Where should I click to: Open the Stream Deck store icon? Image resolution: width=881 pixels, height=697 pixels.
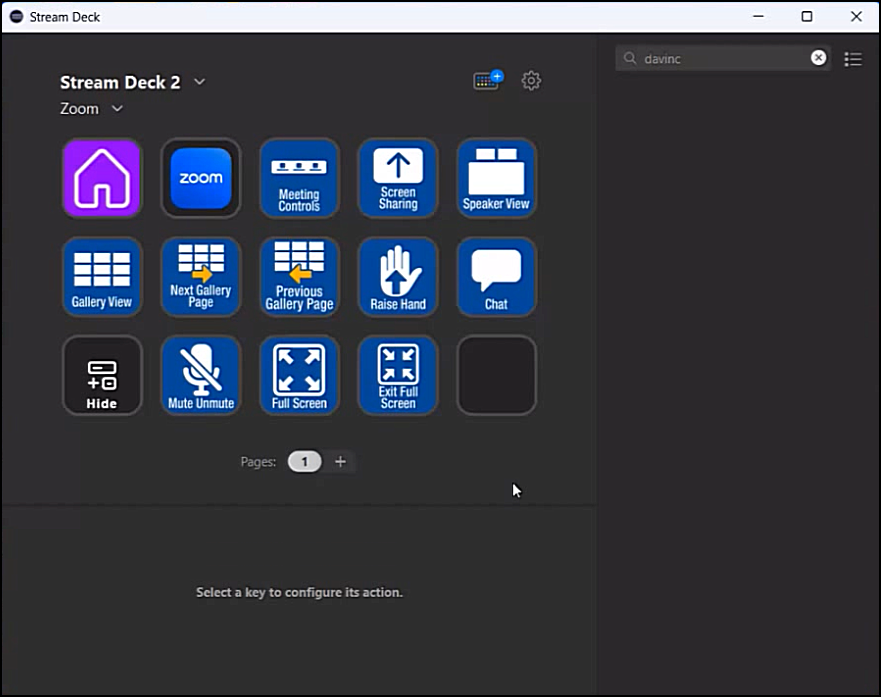(x=488, y=80)
